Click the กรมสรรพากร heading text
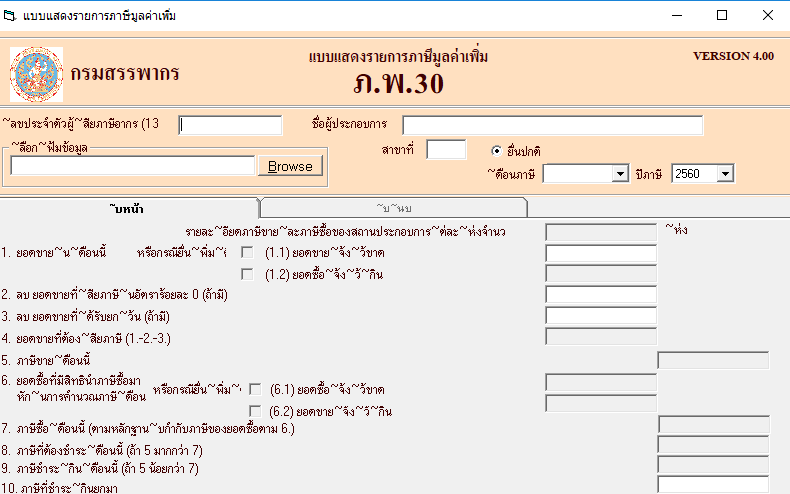The width and height of the screenshot is (790, 494). click(x=125, y=74)
